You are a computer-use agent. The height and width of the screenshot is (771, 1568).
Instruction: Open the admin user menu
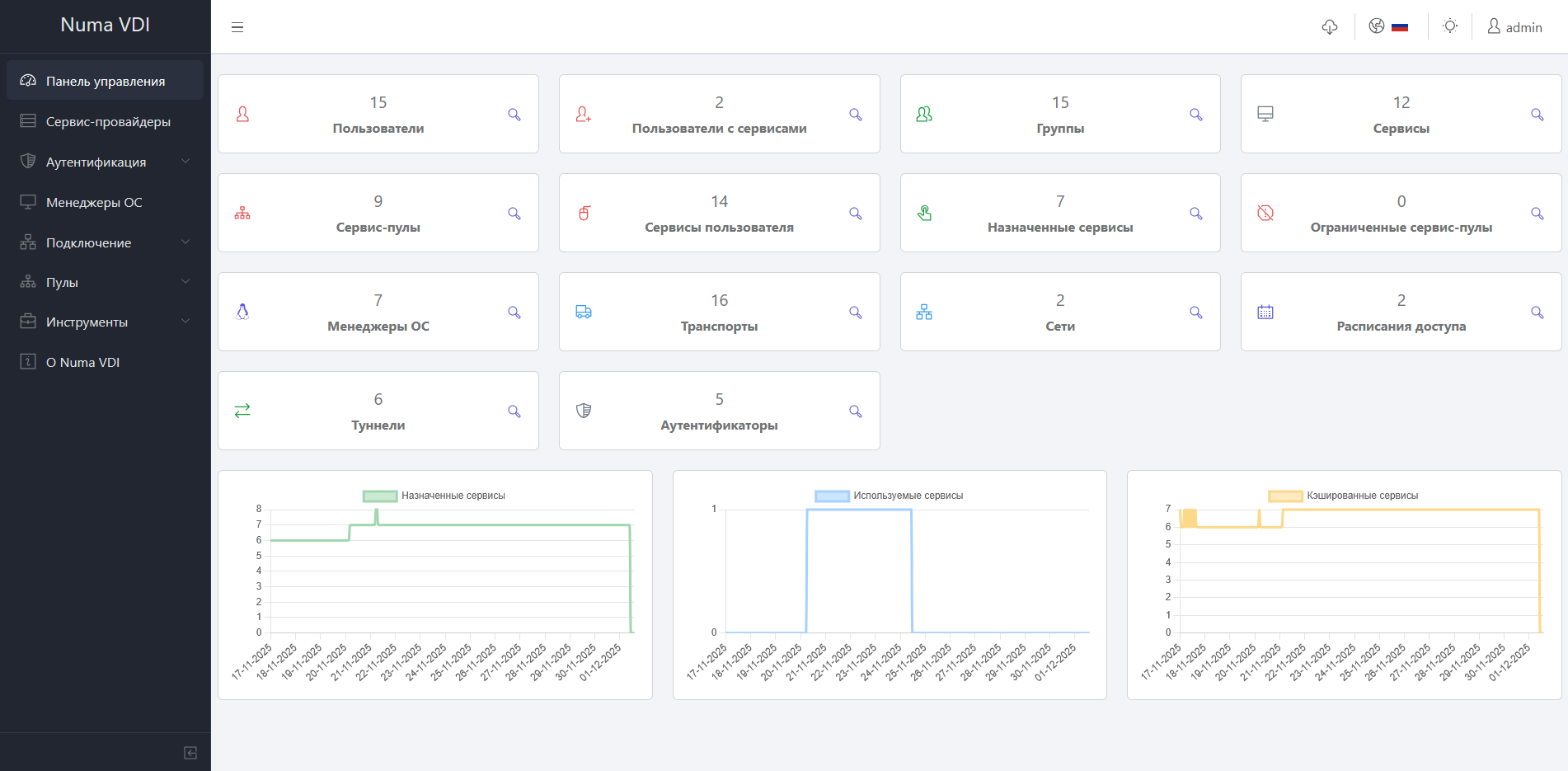(x=1514, y=27)
